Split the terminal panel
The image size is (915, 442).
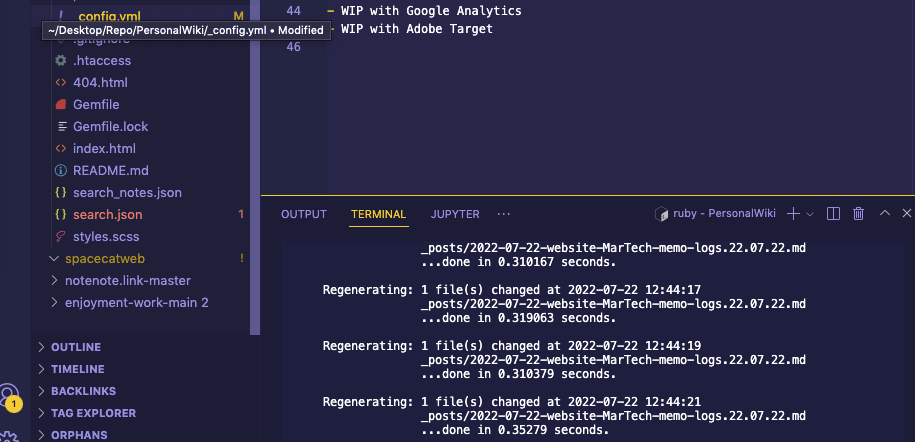tap(833, 214)
